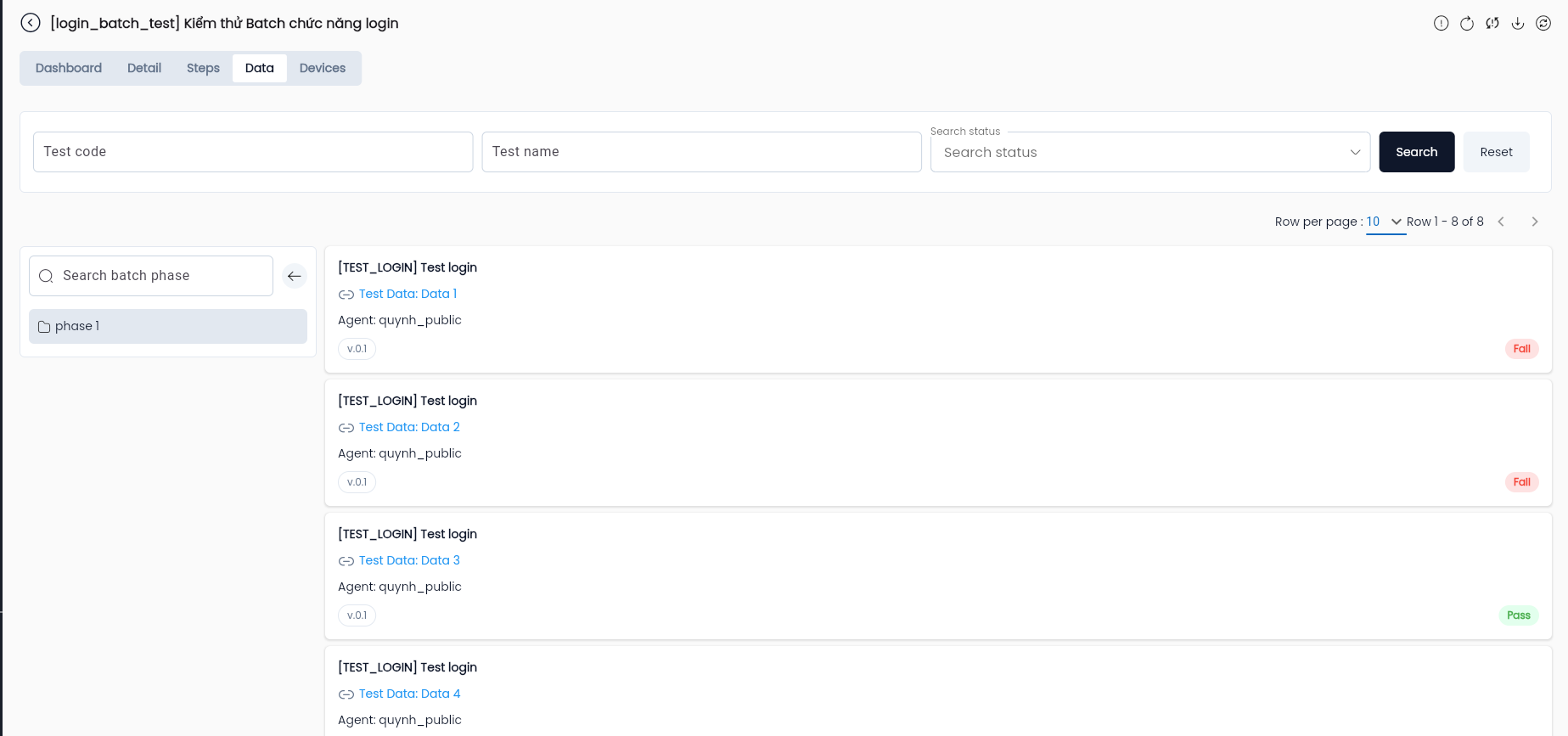The height and width of the screenshot is (736, 1568).
Task: Click the Row 1 - 8 of 8 text
Action: click(1445, 222)
